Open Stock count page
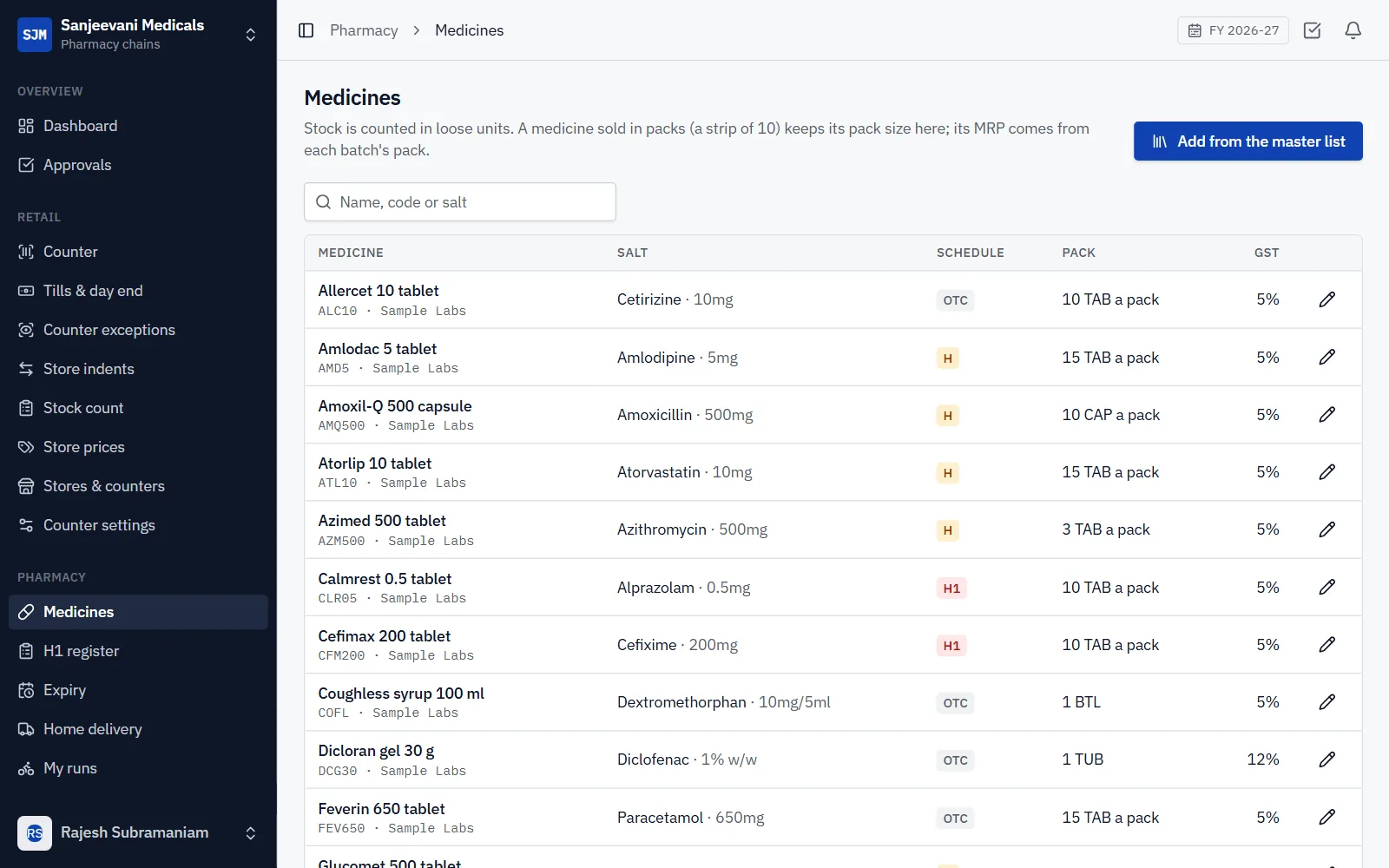 coord(138,408)
